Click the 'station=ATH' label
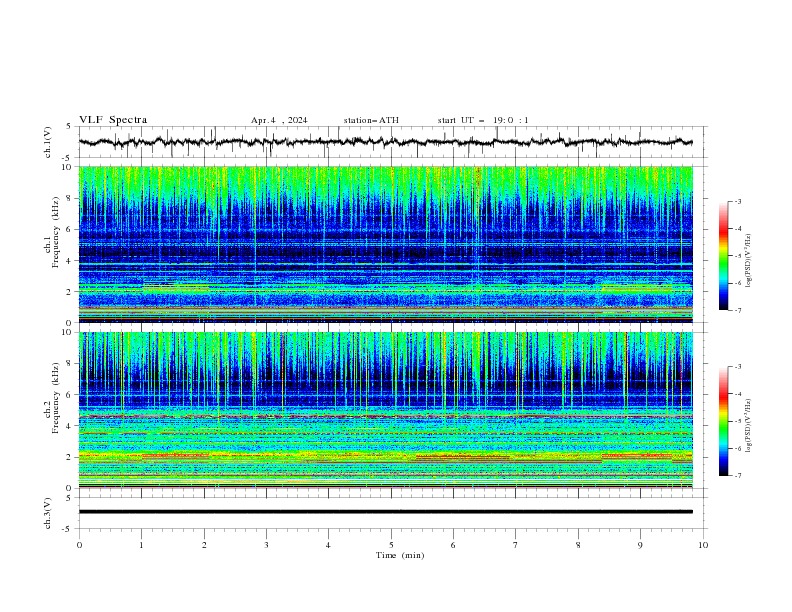The height and width of the screenshot is (612, 792). [x=371, y=120]
